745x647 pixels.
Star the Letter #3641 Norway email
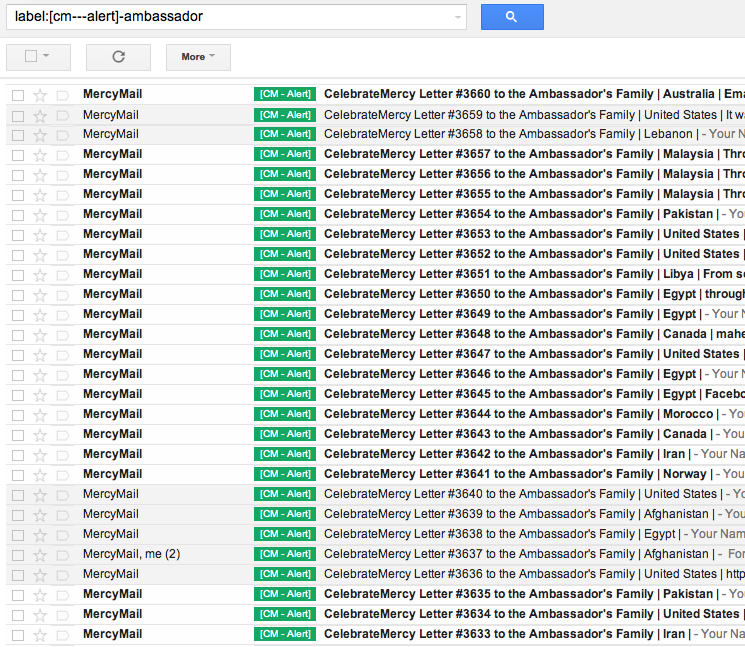tap(40, 475)
